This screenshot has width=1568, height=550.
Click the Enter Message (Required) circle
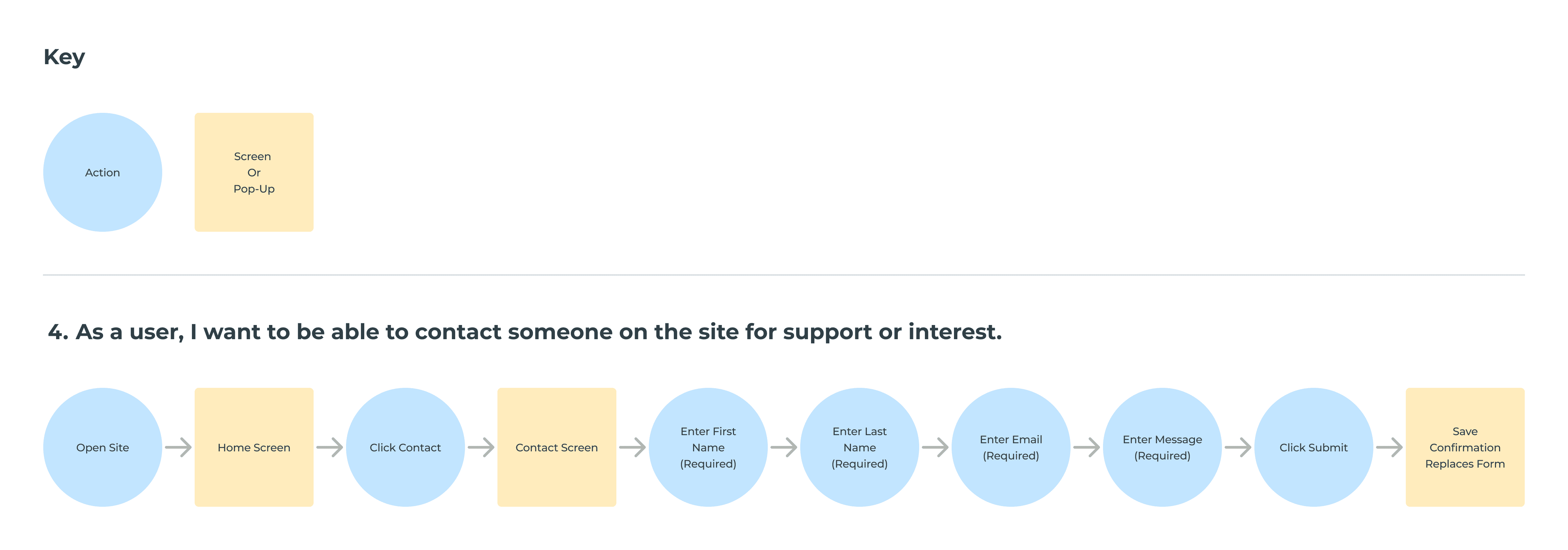(x=1162, y=447)
